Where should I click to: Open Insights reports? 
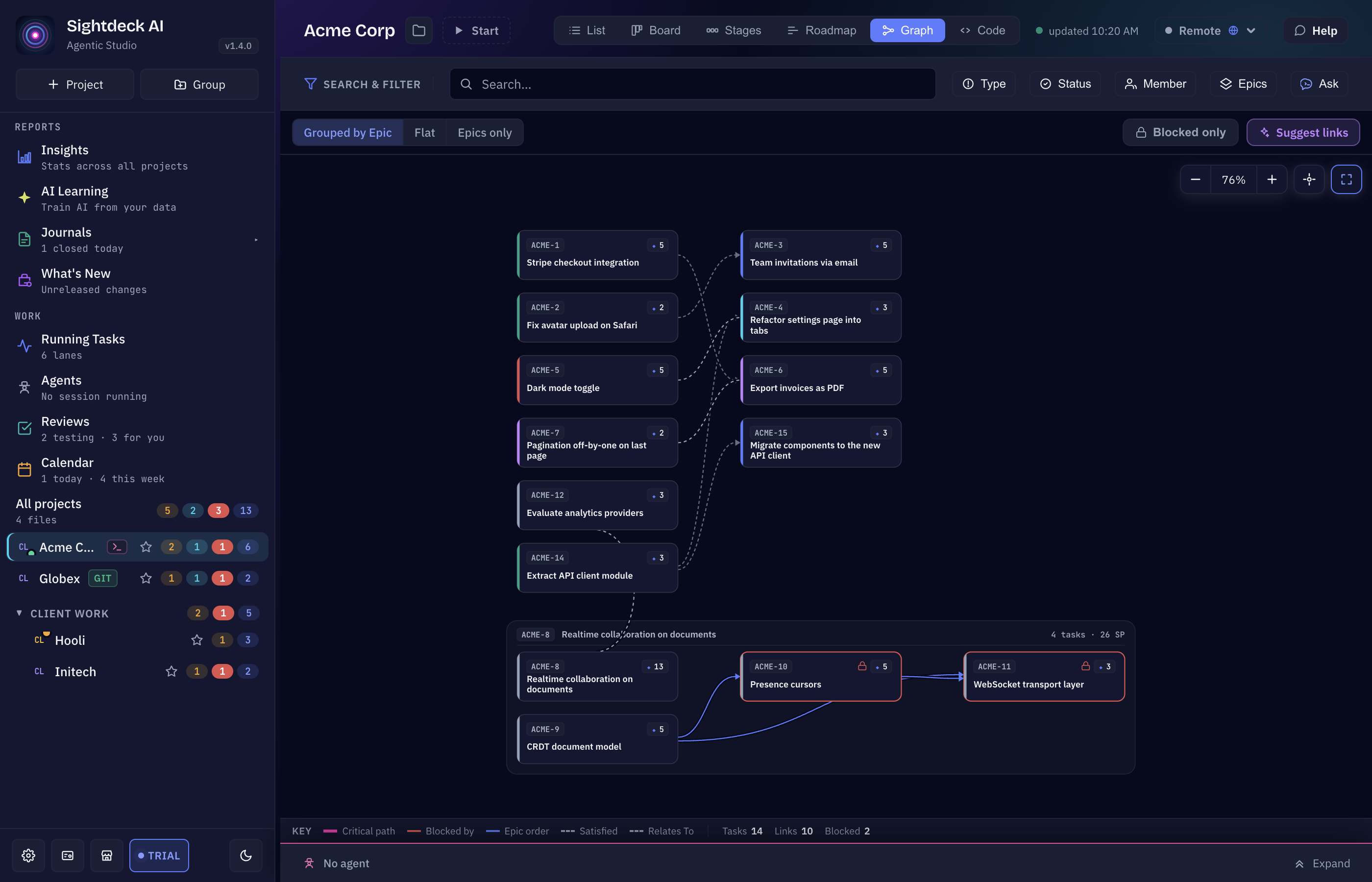coord(137,157)
